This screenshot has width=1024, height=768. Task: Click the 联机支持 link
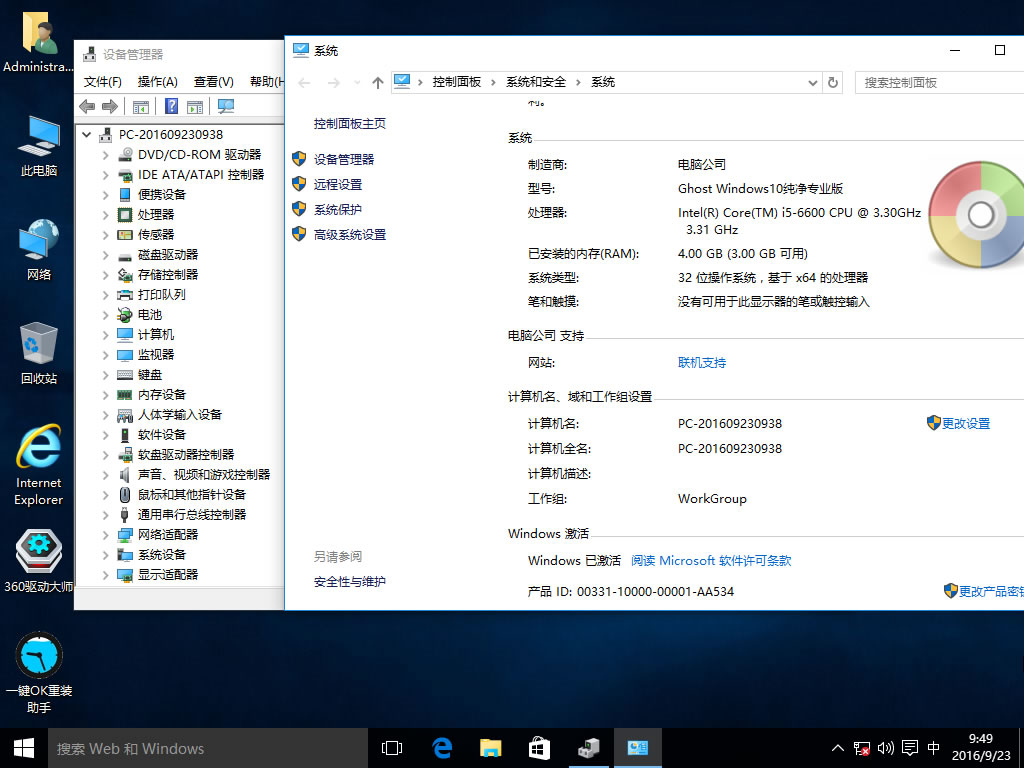701,362
